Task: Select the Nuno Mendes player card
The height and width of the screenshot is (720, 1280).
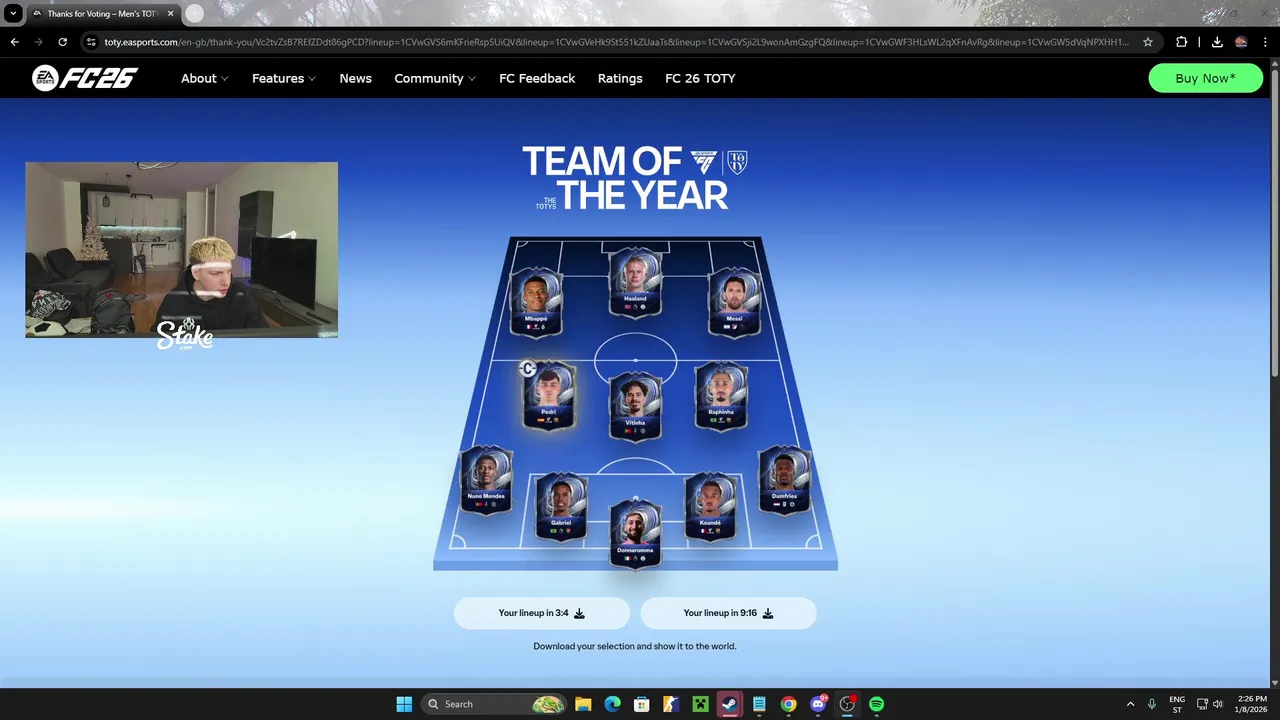Action: pyautogui.click(x=486, y=480)
